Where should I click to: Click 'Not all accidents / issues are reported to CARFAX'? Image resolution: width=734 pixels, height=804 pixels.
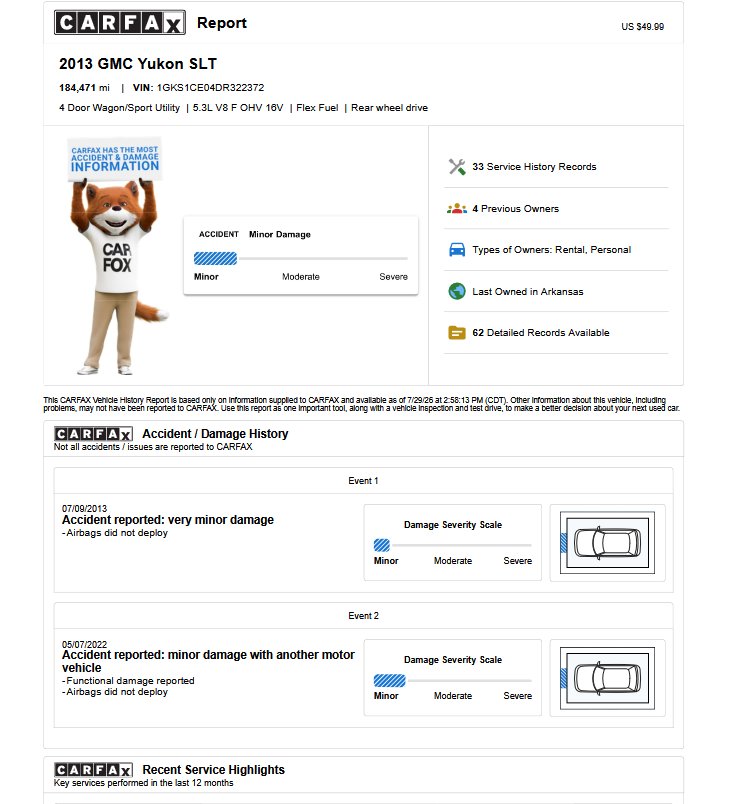pos(153,447)
